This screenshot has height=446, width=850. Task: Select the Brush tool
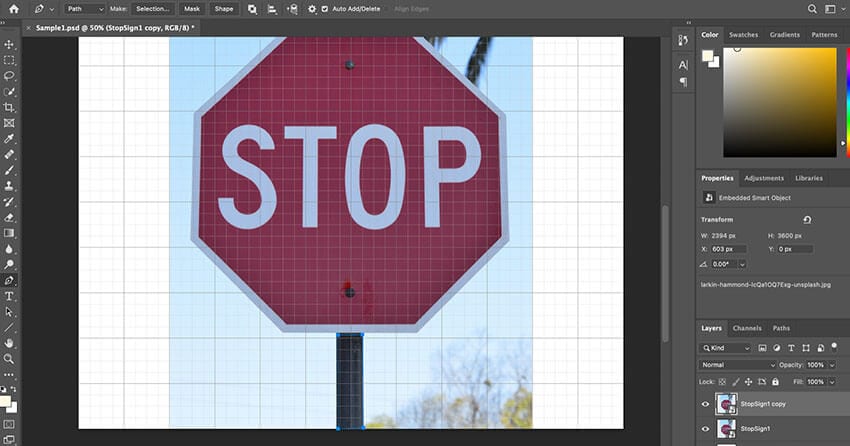coord(9,170)
